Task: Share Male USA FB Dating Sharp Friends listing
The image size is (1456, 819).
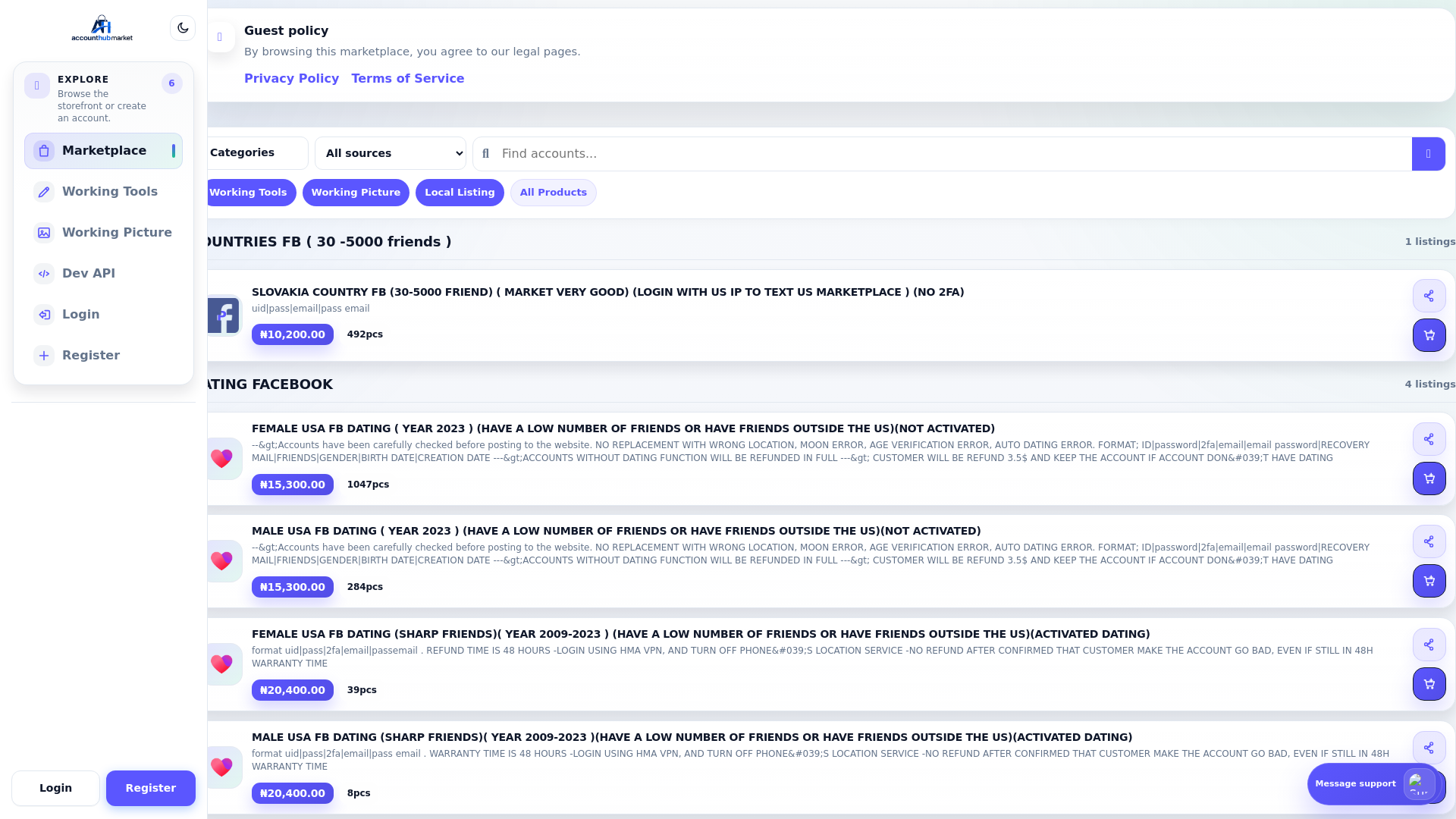Action: pyautogui.click(x=1429, y=748)
